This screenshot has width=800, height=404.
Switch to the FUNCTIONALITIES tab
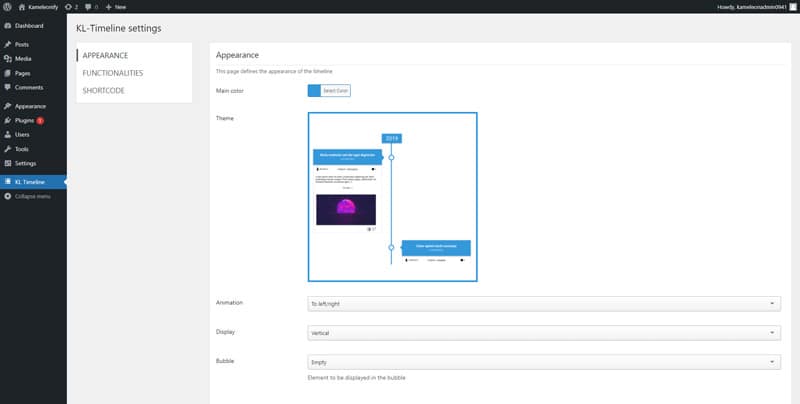click(x=112, y=73)
